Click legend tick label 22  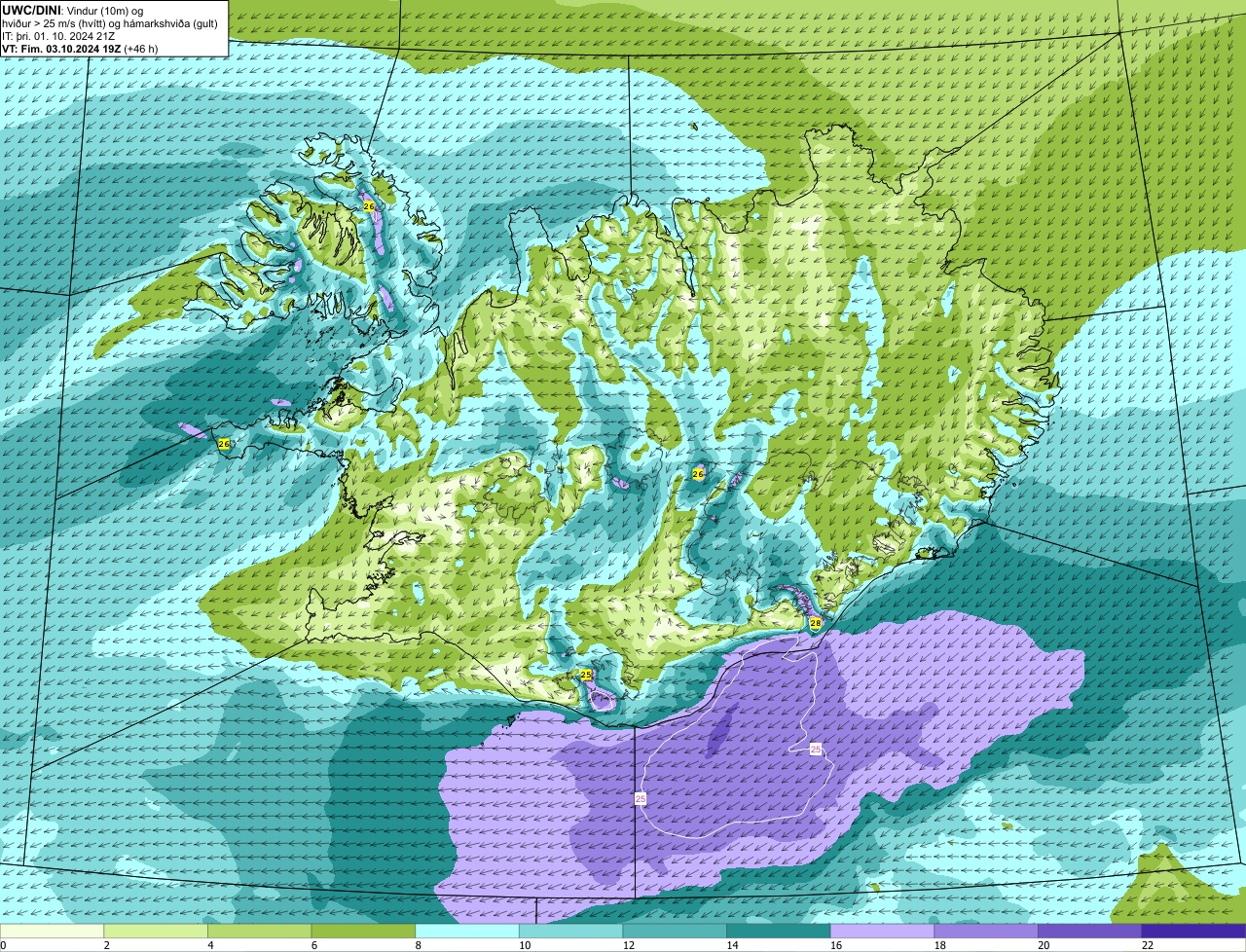[1148, 945]
